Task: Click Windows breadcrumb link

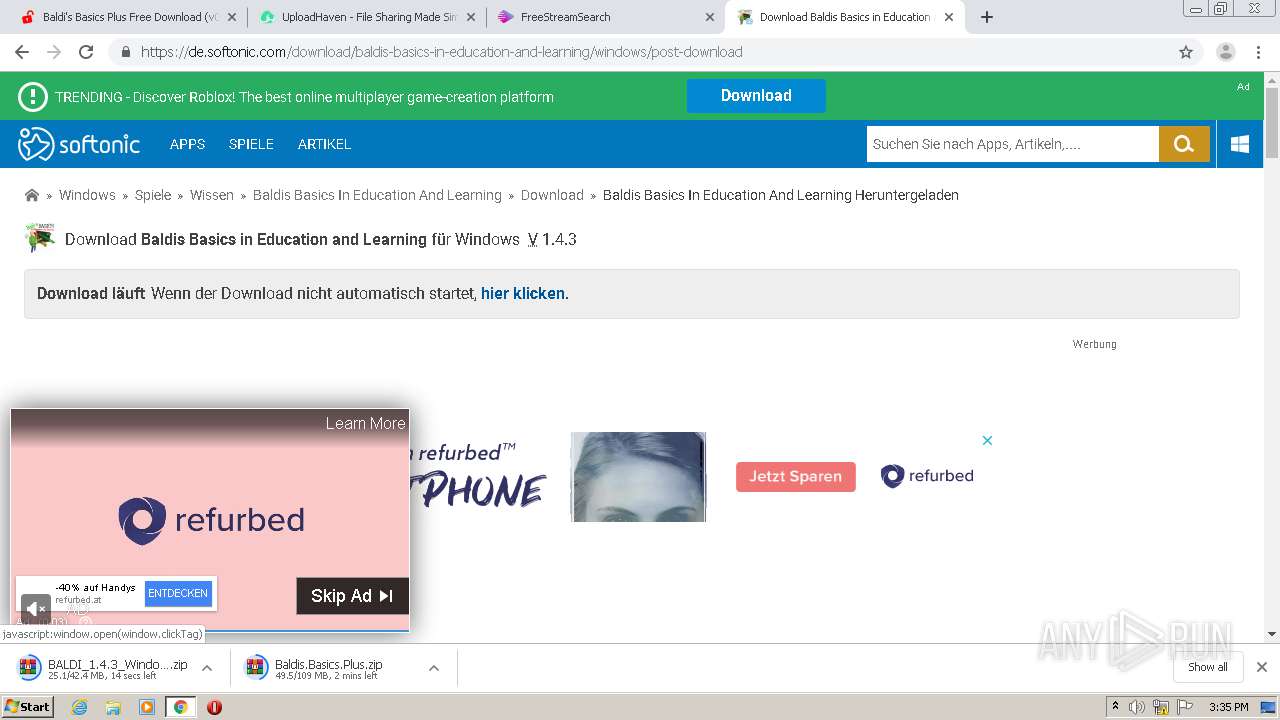Action: click(87, 195)
